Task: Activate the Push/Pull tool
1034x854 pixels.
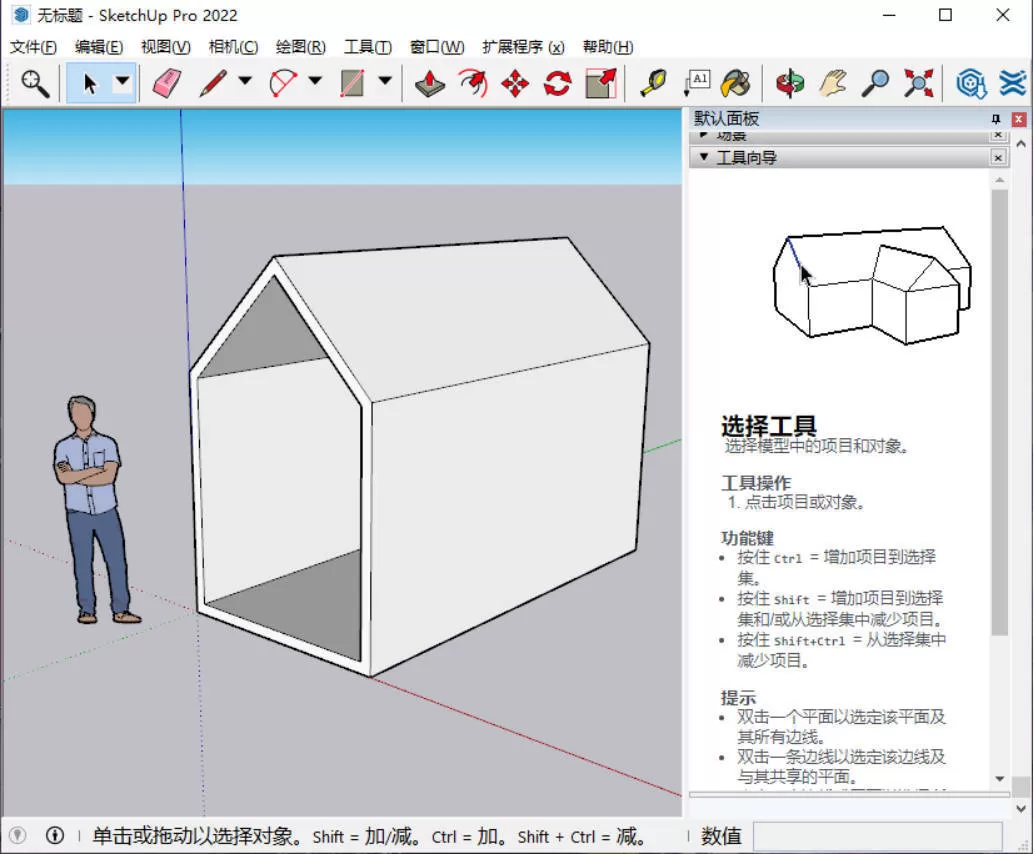Action: pos(430,83)
